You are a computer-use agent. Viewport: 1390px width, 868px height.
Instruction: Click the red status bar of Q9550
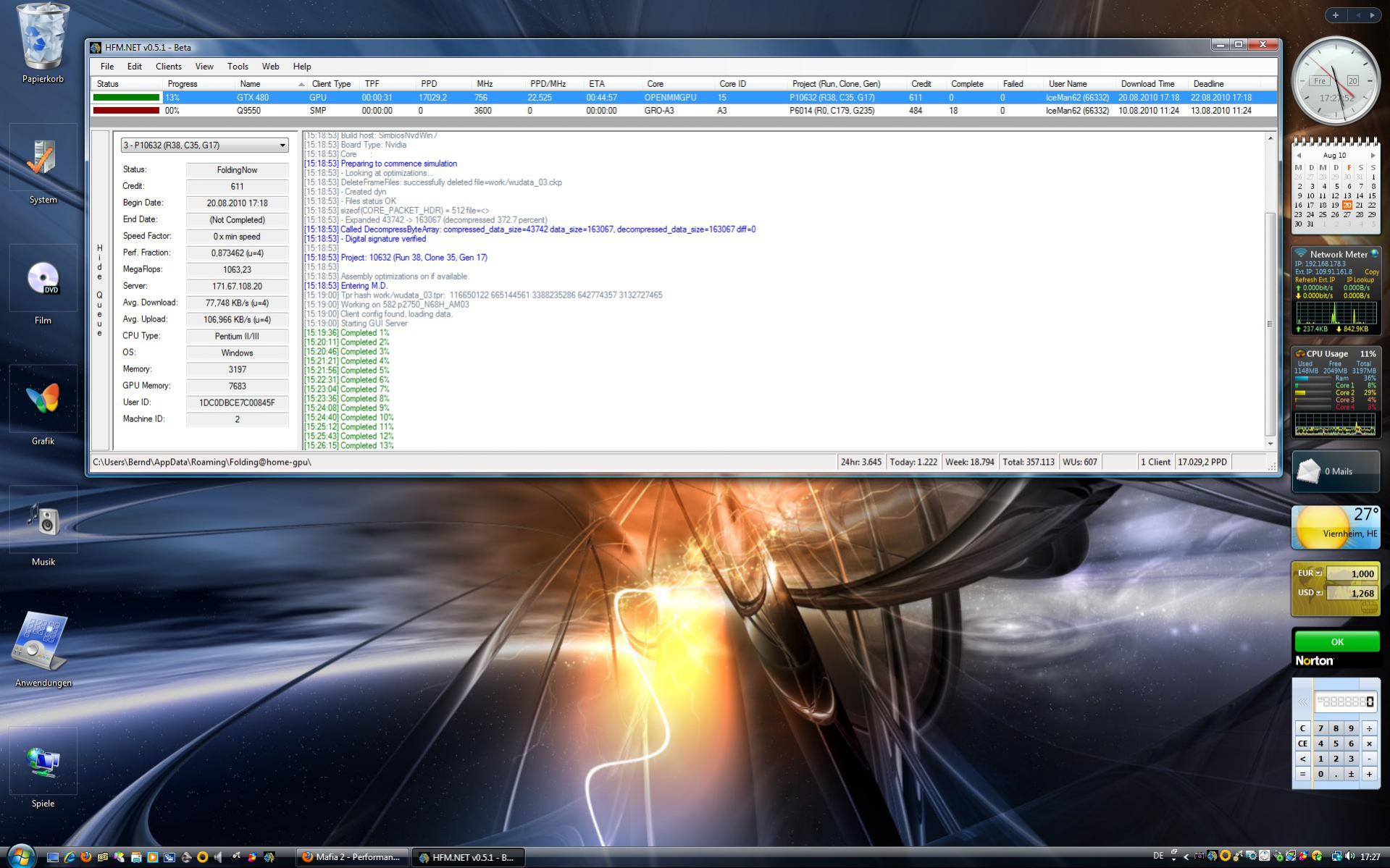tap(126, 111)
